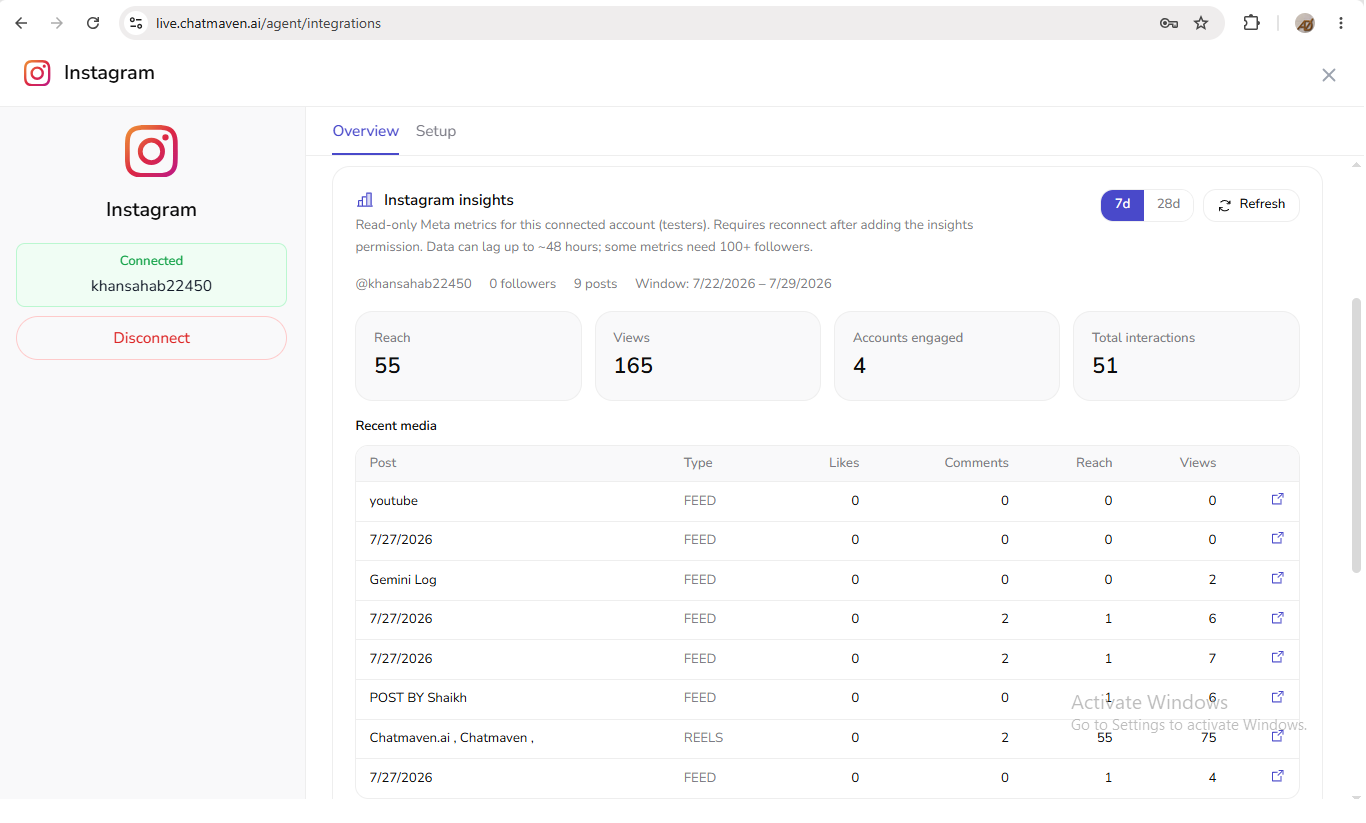The image size is (1366, 823).
Task: Click the large Instagram logo in sidebar
Action: [x=151, y=151]
